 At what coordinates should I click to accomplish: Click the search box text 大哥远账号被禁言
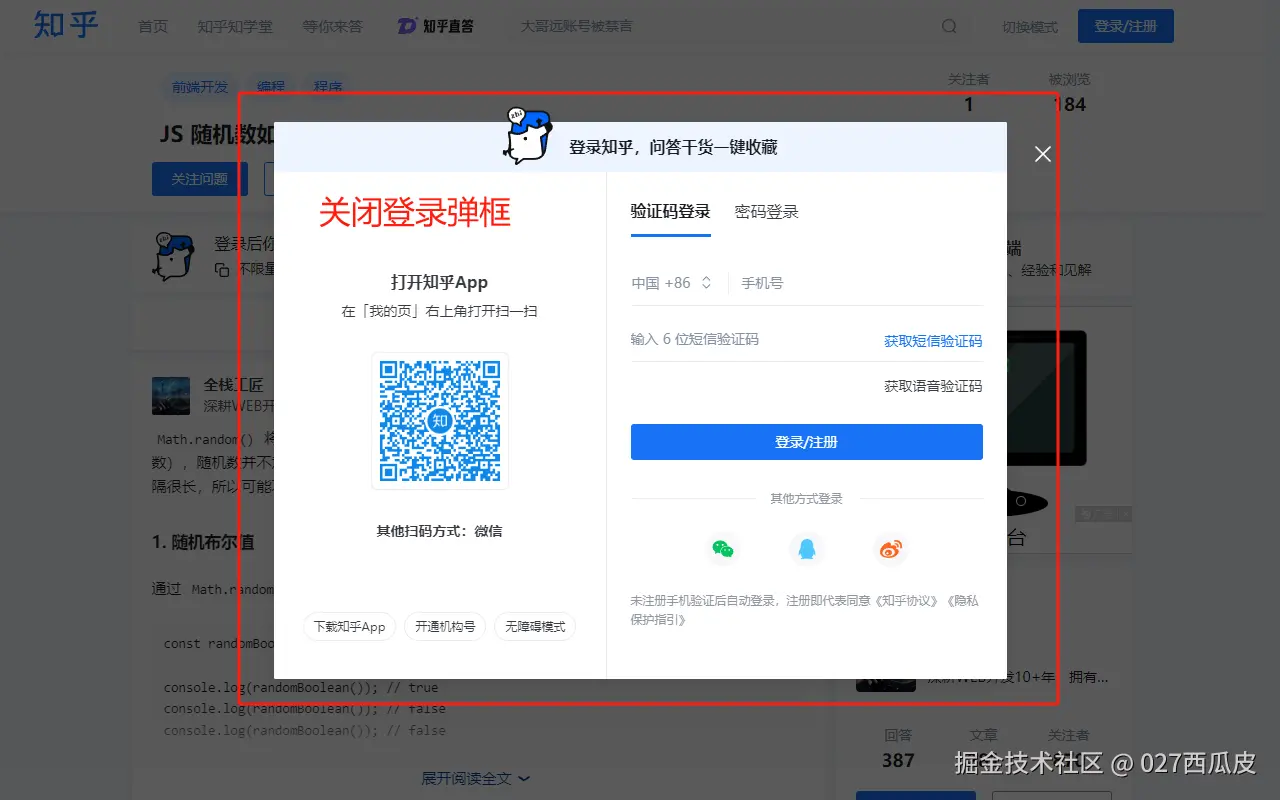tap(577, 27)
